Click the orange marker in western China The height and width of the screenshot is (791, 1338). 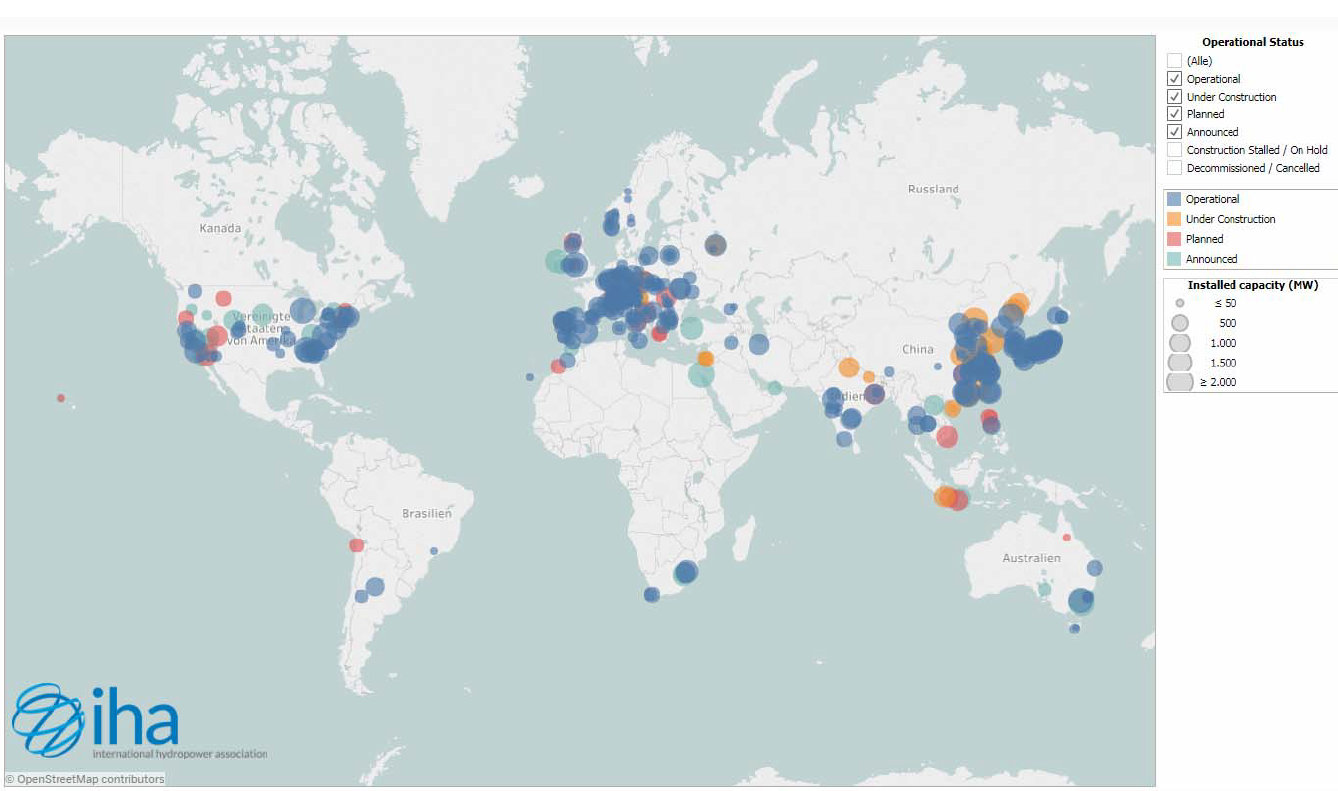[x=849, y=369]
